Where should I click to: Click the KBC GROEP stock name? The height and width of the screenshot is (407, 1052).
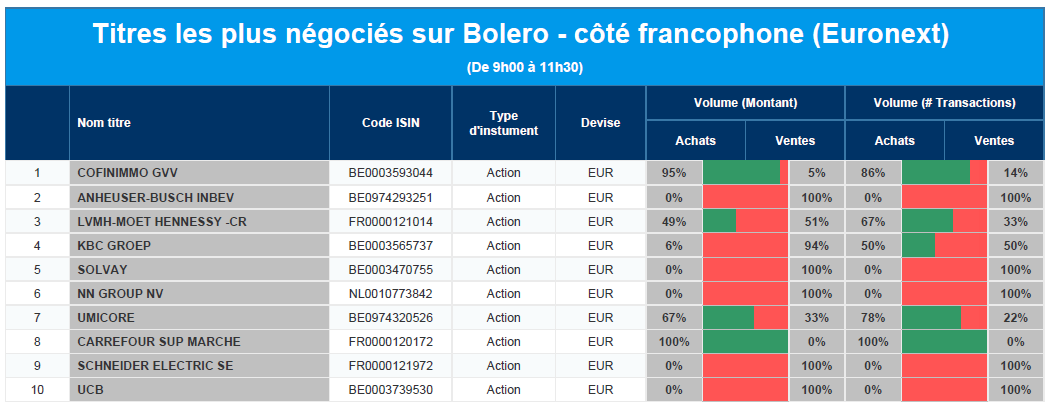pos(115,246)
